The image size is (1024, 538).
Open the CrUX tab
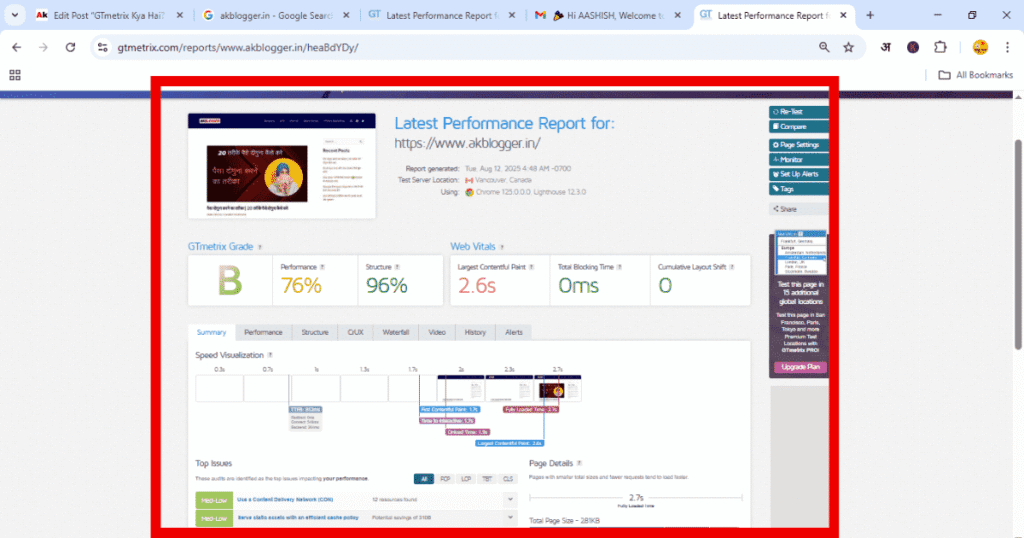pyautogui.click(x=355, y=332)
